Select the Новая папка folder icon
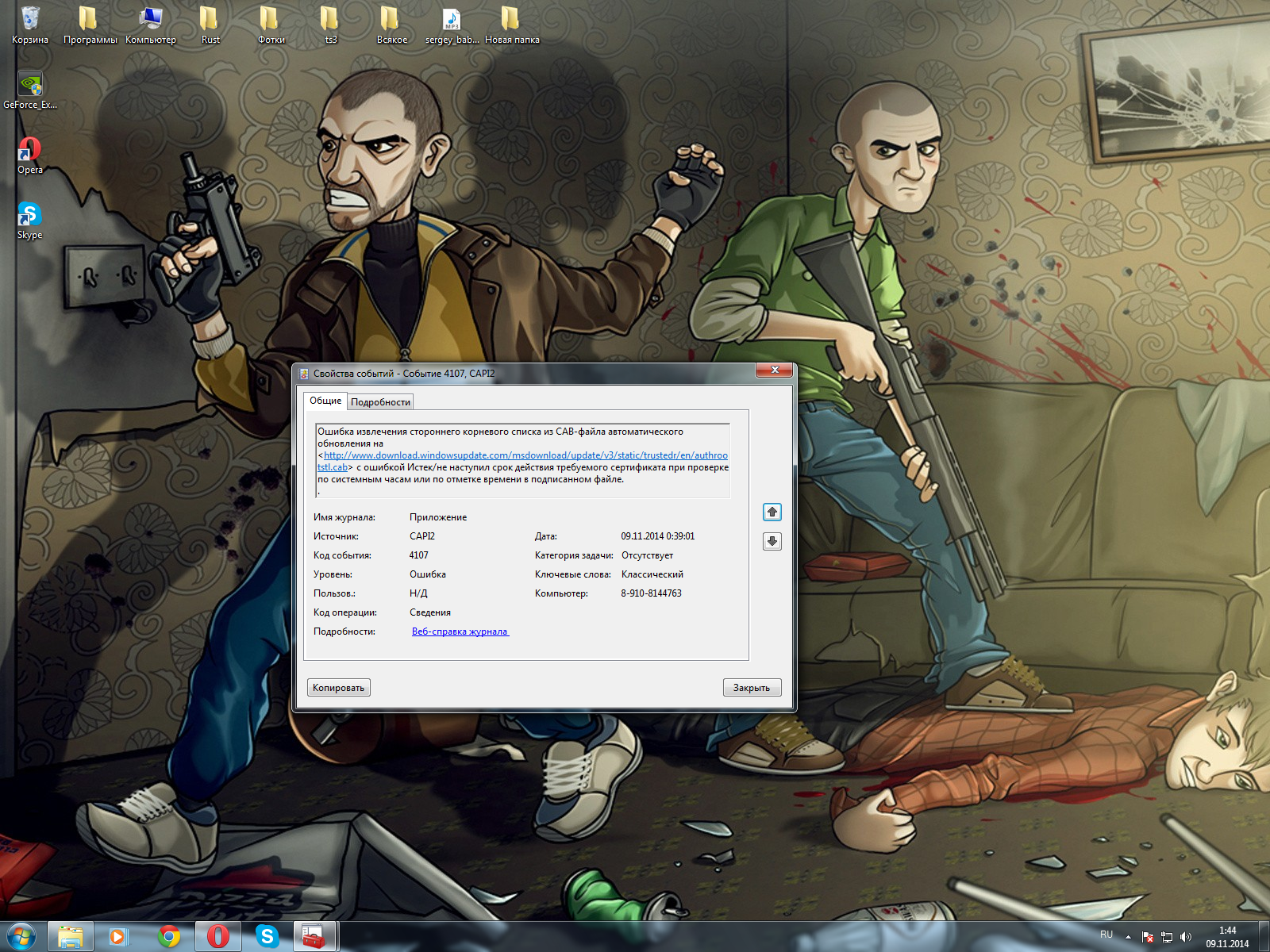This screenshot has width=1270, height=952. pos(512,24)
